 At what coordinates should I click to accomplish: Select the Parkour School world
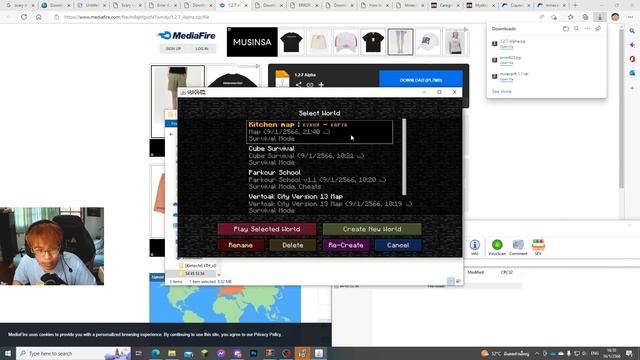(x=320, y=180)
